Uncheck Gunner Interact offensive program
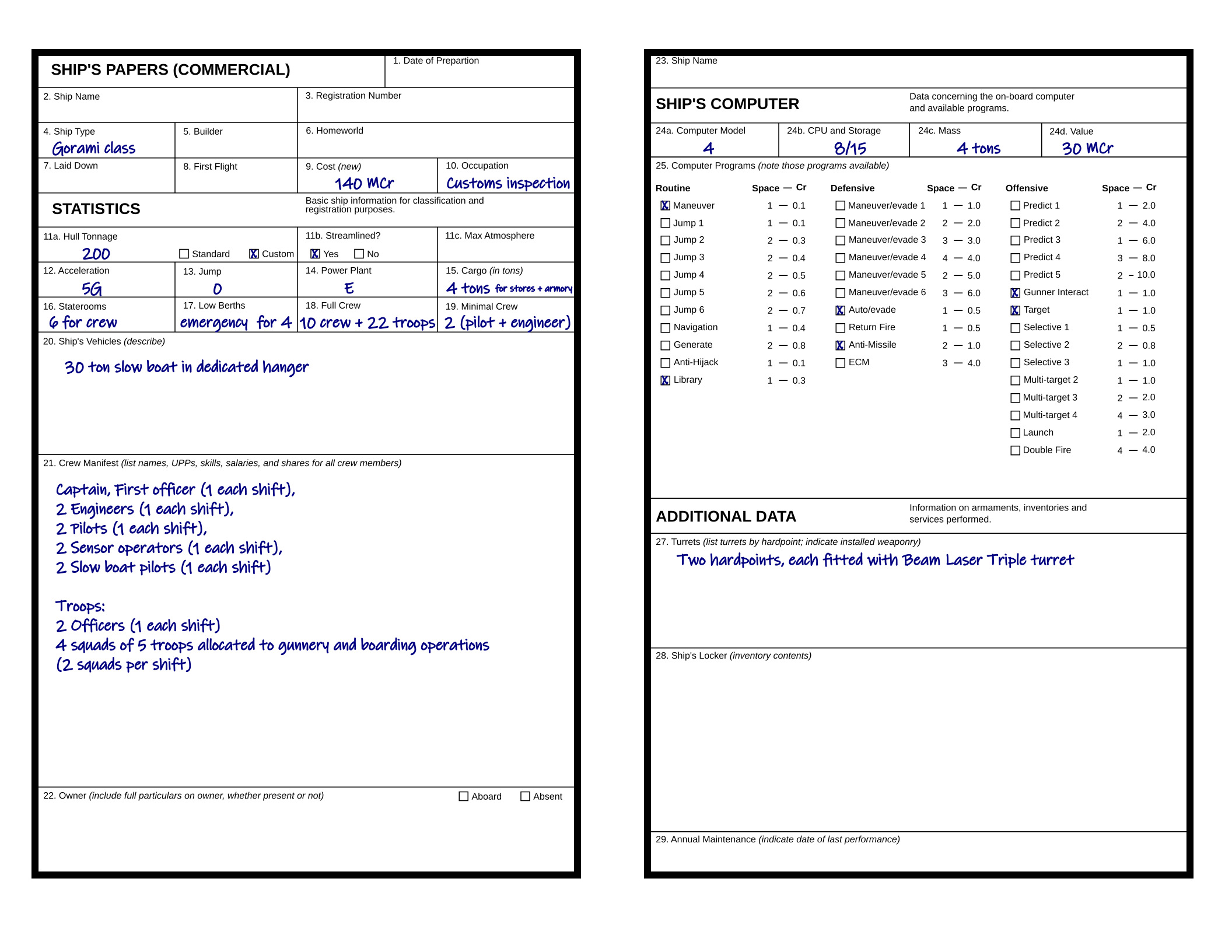Viewport: 1232px width, 952px height. [1015, 293]
